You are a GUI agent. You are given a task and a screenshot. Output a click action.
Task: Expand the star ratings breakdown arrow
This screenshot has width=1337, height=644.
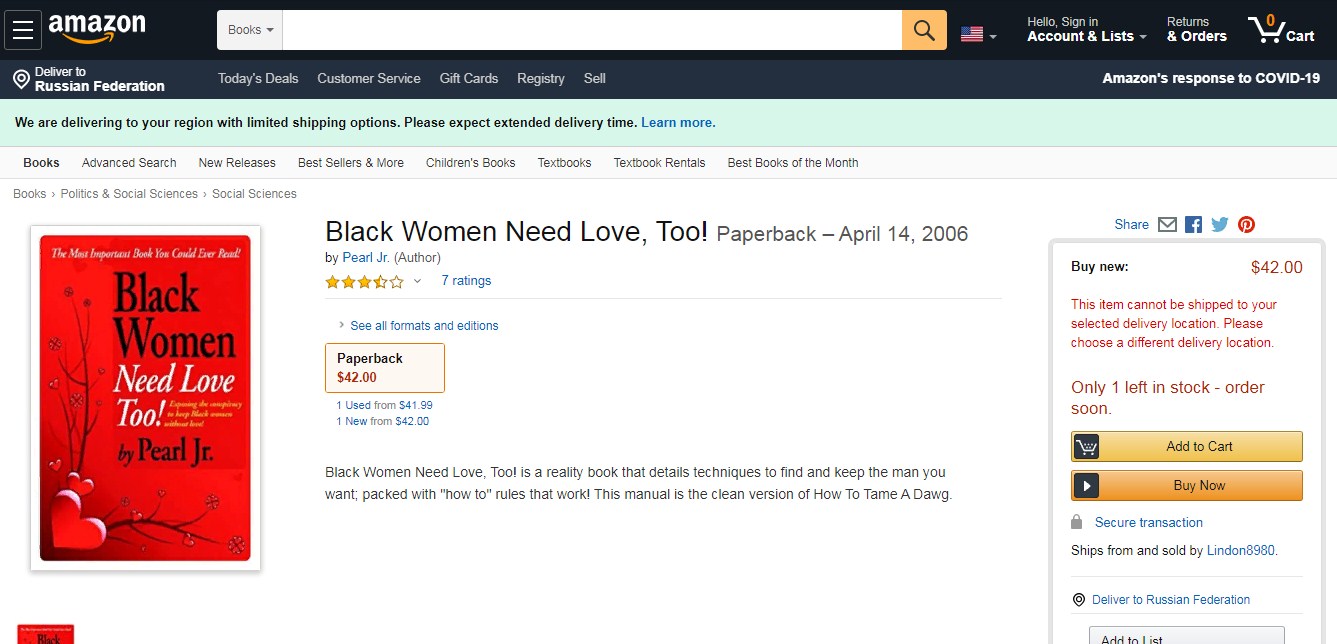click(417, 282)
